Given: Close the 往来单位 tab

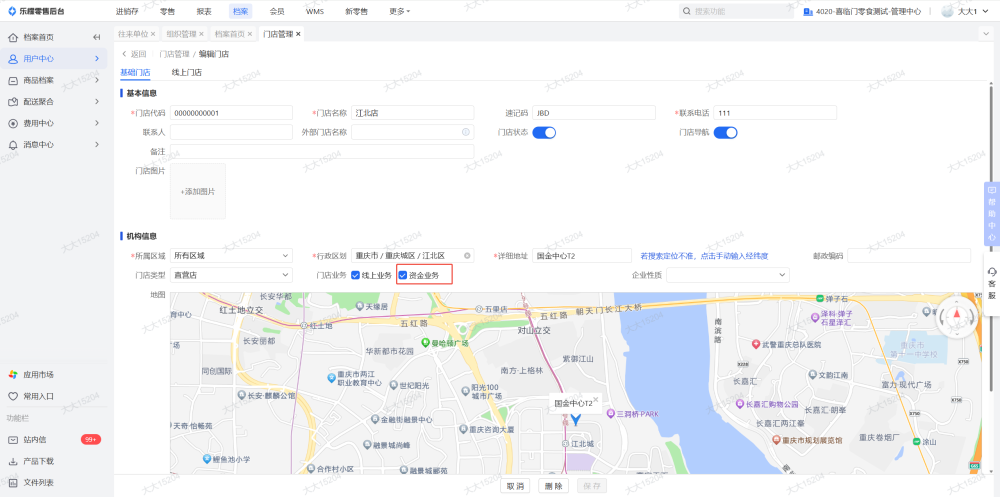Looking at the screenshot, I should coord(152,34).
